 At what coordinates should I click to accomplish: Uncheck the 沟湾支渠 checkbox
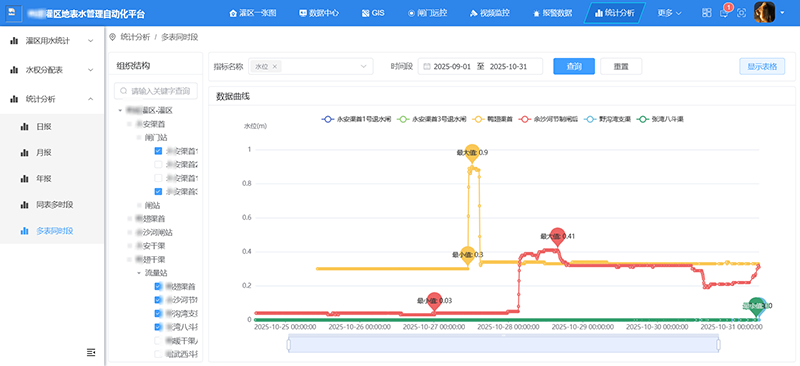click(158, 313)
